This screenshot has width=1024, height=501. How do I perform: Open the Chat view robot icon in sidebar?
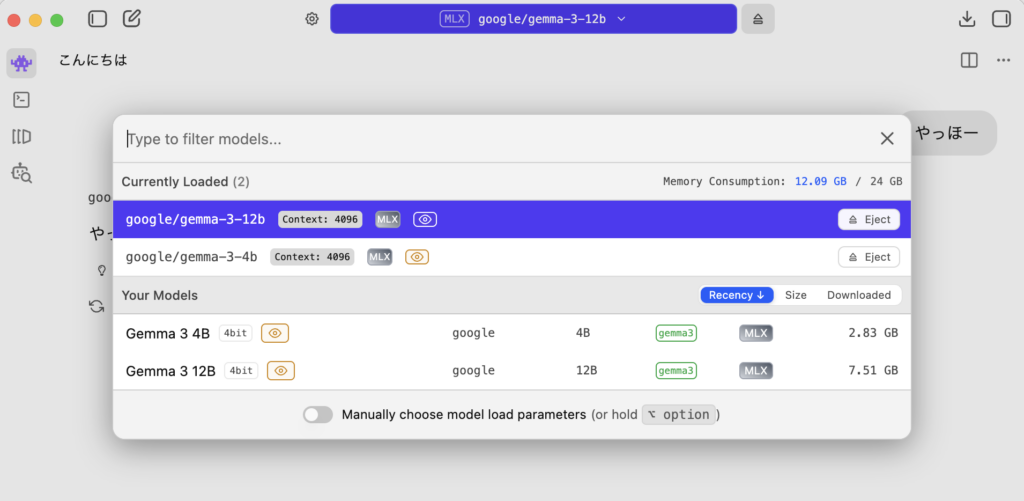click(21, 64)
